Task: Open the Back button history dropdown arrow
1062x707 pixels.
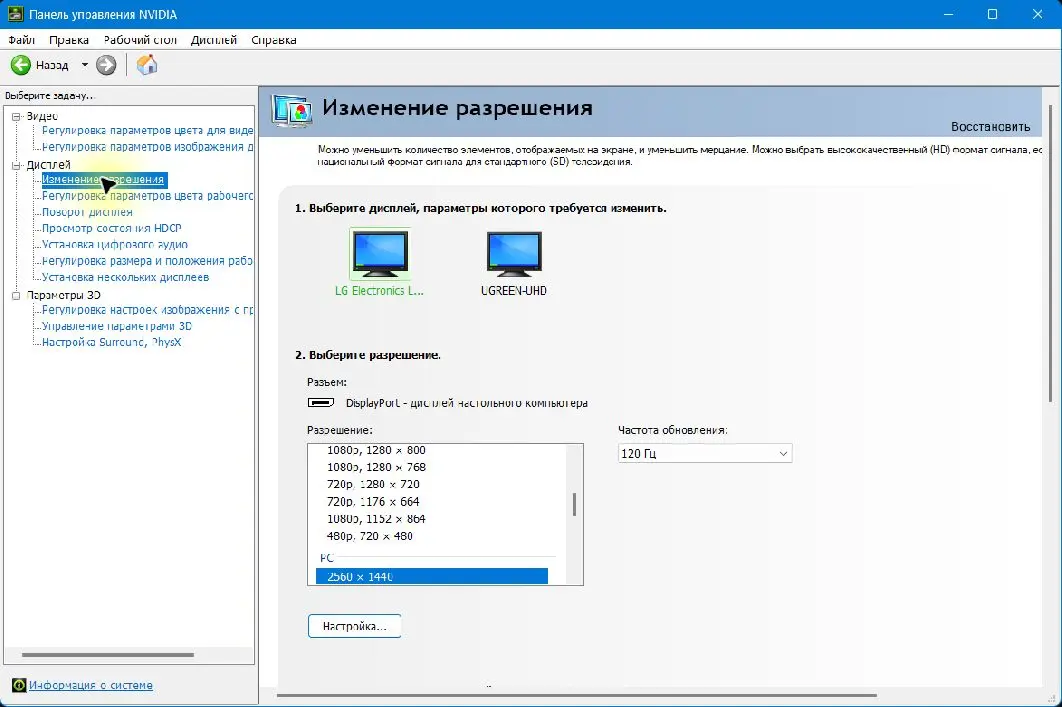Action: [85, 65]
